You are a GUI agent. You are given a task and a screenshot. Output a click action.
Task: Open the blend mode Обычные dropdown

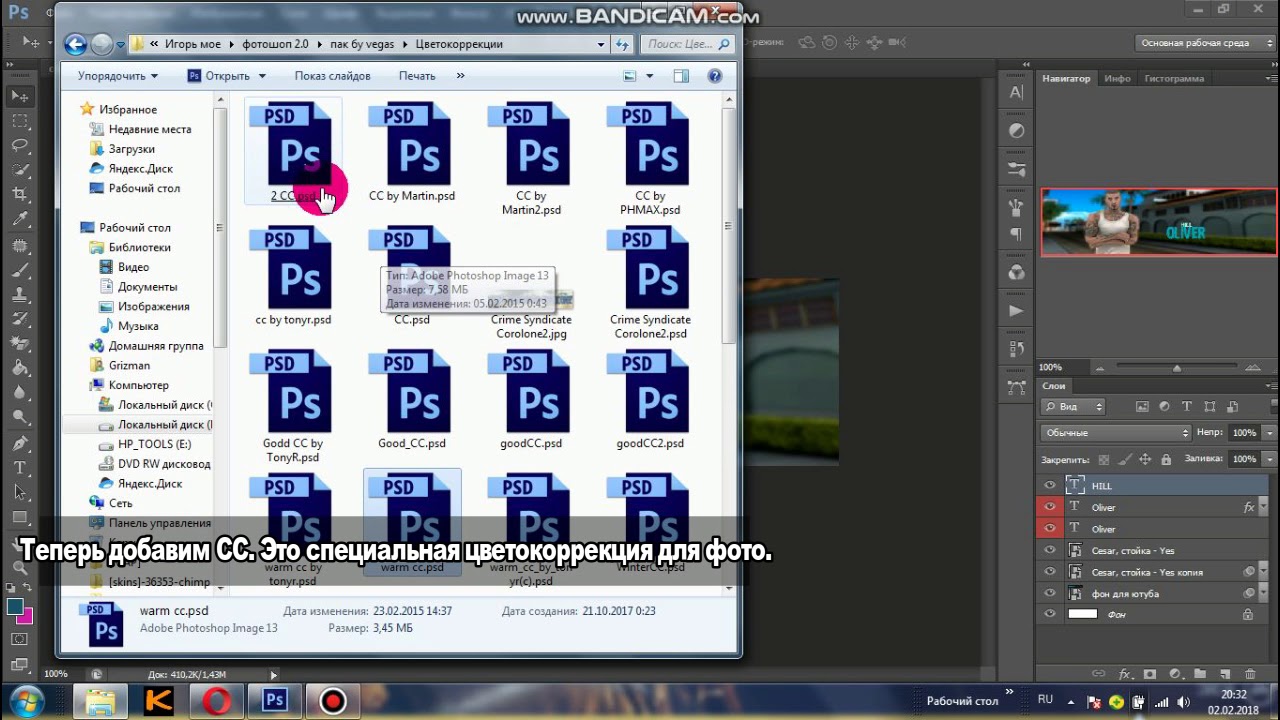(1115, 433)
